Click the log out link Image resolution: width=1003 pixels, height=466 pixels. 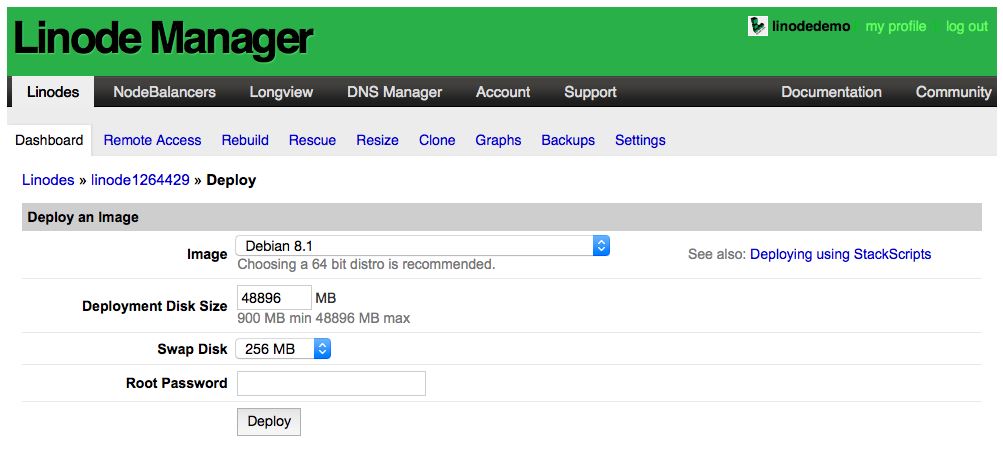(967, 26)
